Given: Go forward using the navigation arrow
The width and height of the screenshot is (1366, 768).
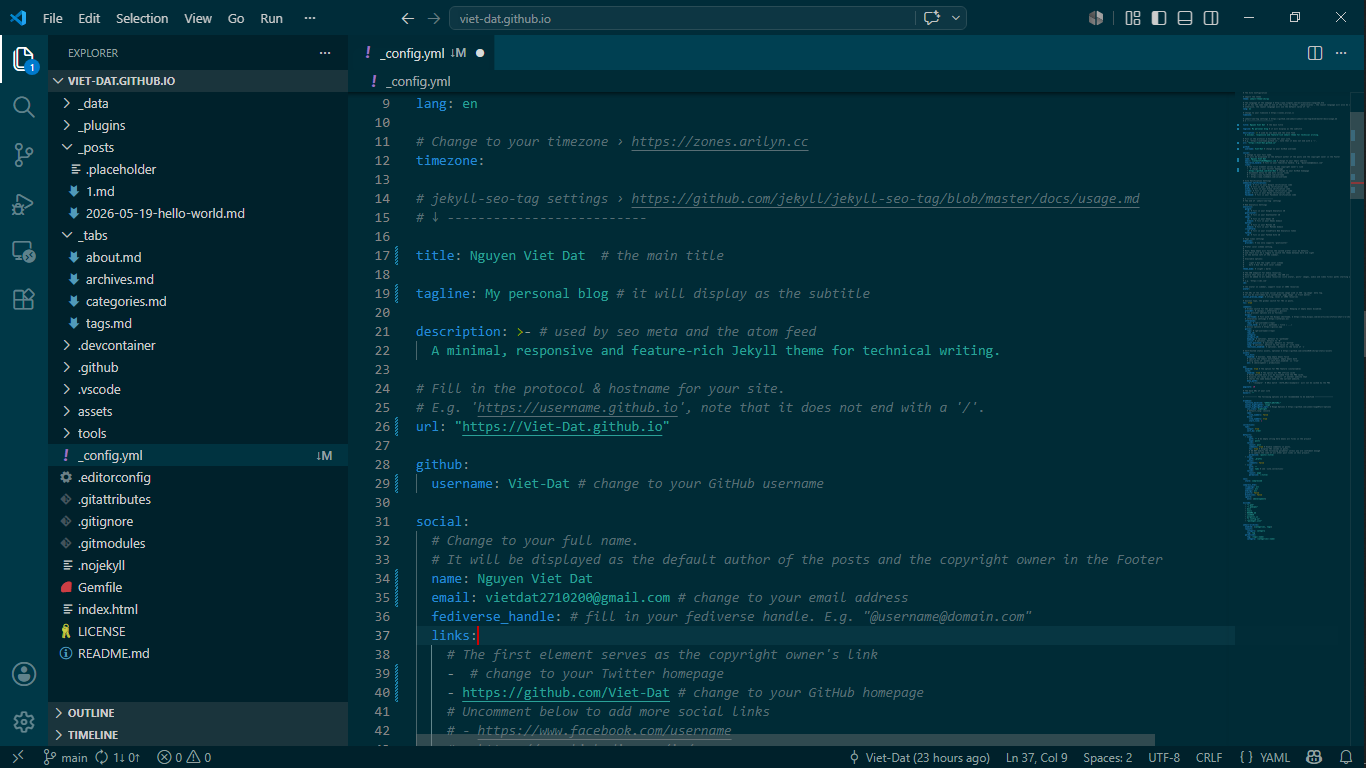Looking at the screenshot, I should pyautogui.click(x=434, y=18).
